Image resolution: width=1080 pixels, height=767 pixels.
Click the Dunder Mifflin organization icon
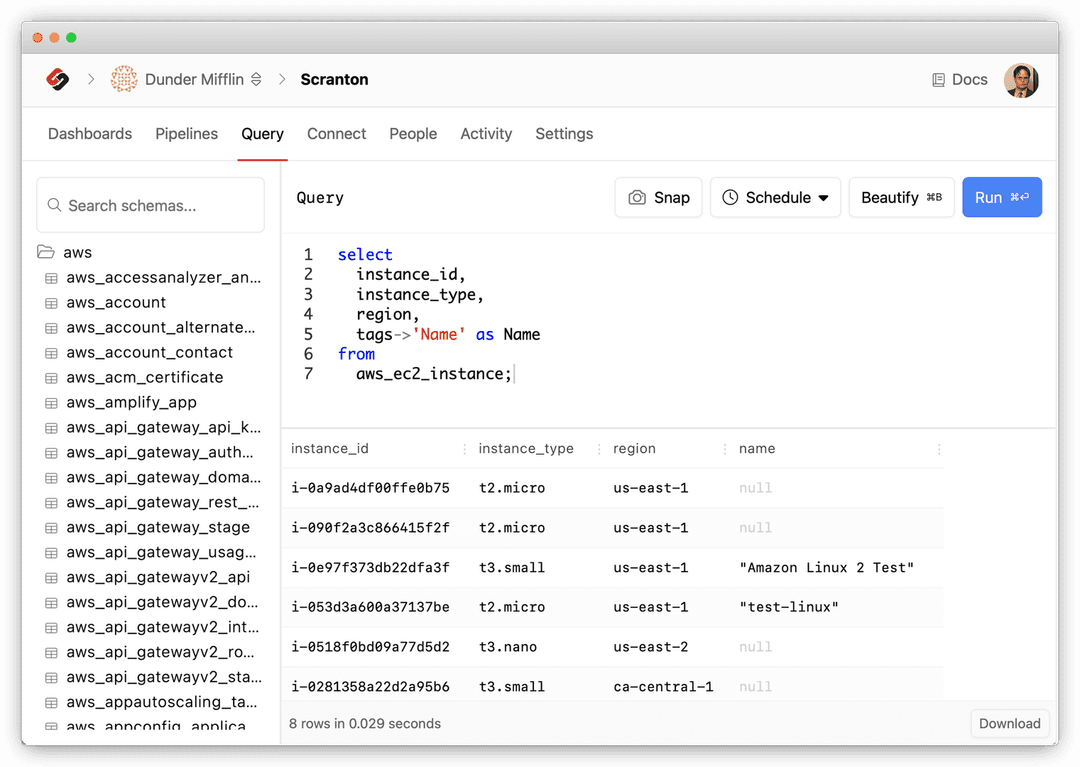click(124, 79)
